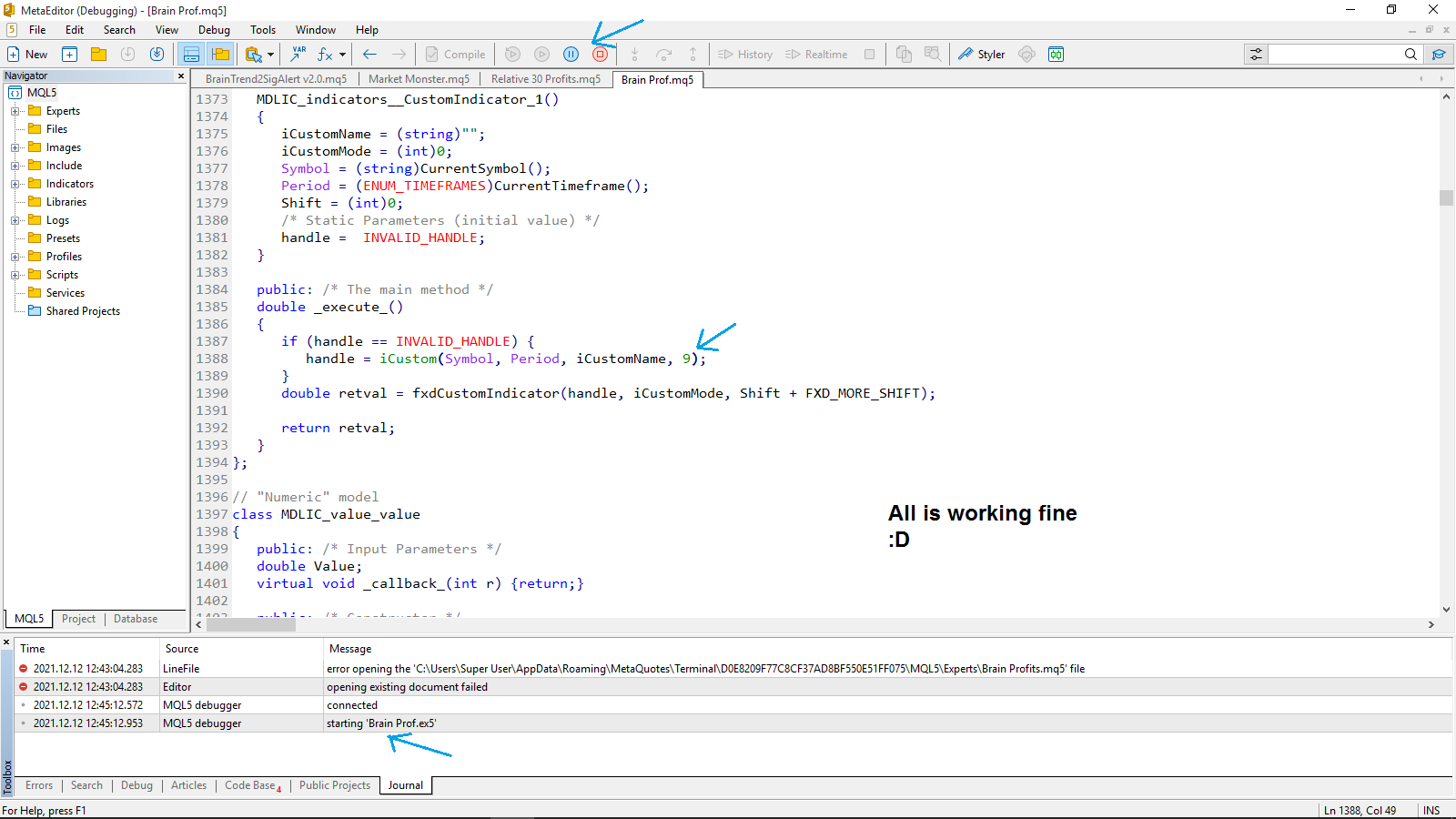Expand the Include folder
The height and width of the screenshot is (819, 1456).
point(15,166)
